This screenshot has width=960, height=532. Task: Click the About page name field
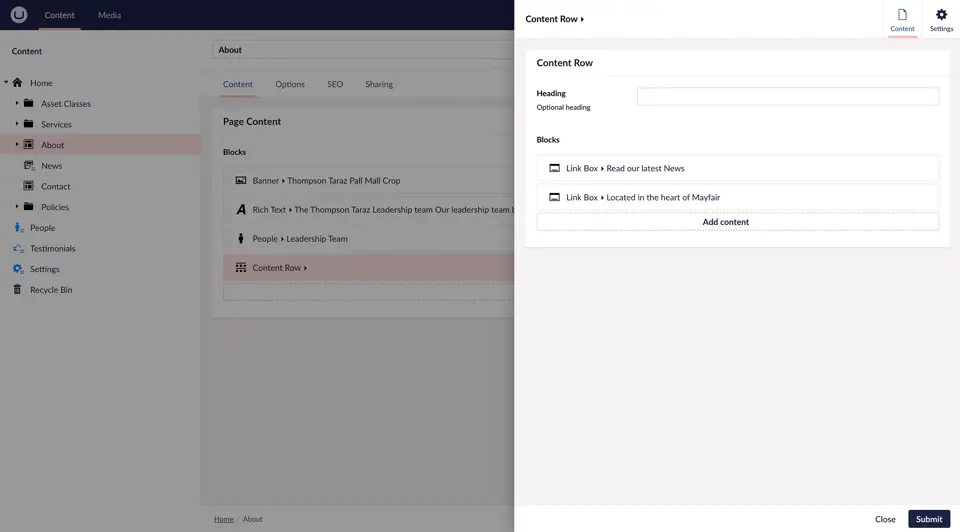tap(363, 50)
